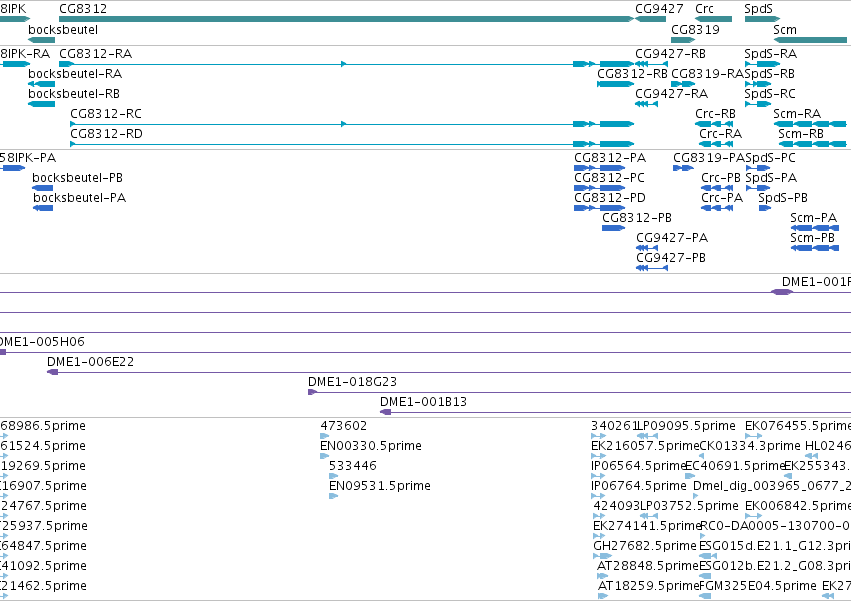
Task: Select the IP06764.5prime EST label
Action: tap(639, 486)
